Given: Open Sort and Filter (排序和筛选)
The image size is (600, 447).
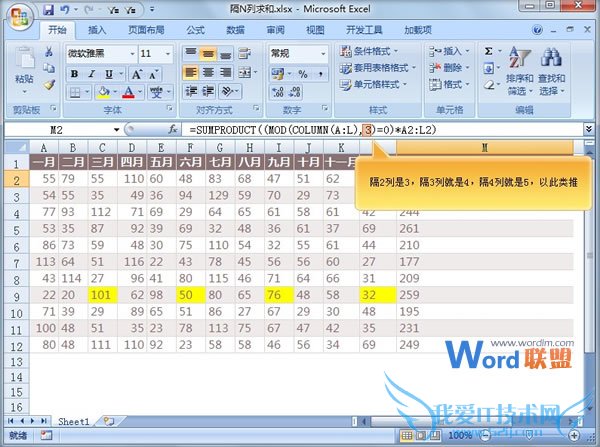Looking at the screenshot, I should click(520, 71).
